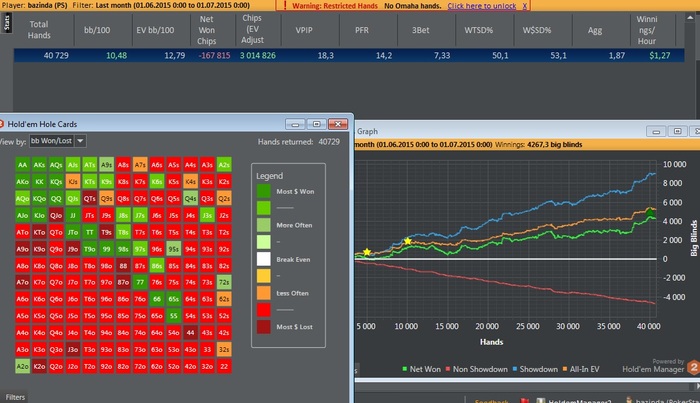The height and width of the screenshot is (403, 700).
Task: Select the KJs orange hole card cell
Action: tap(73, 181)
